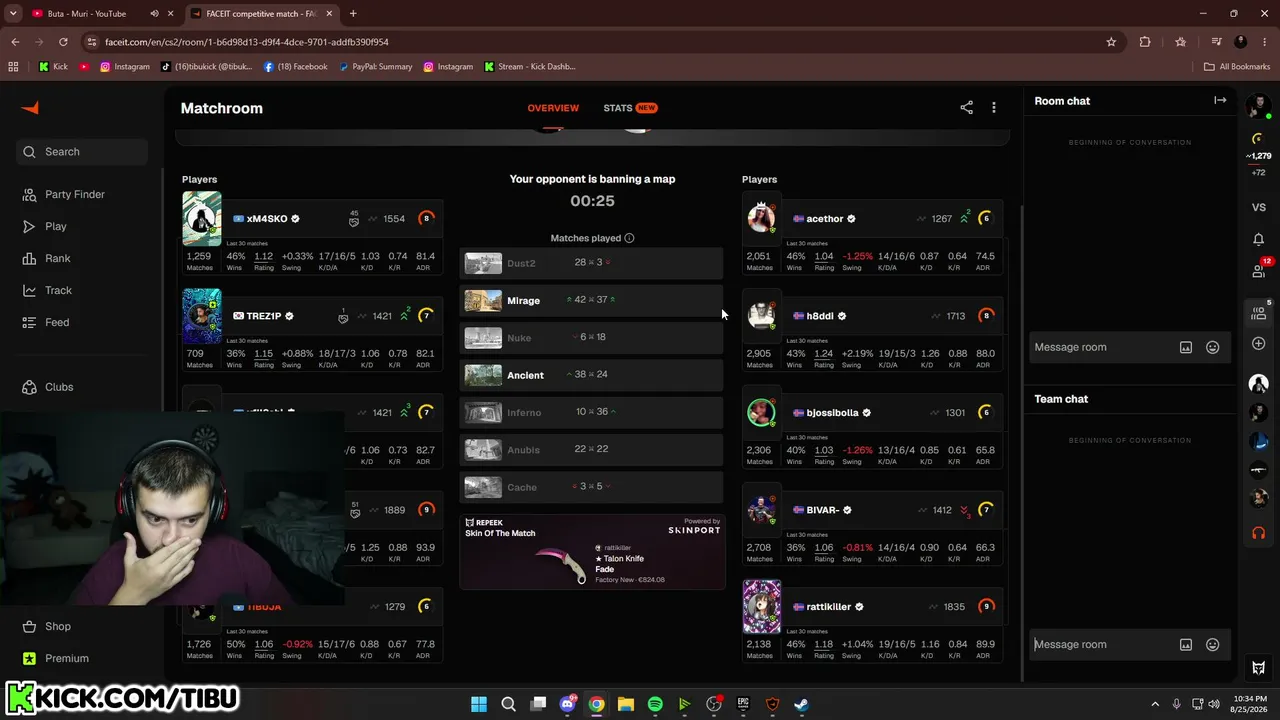
Task: Open the Chrome tab search dropdown
Action: click(13, 14)
